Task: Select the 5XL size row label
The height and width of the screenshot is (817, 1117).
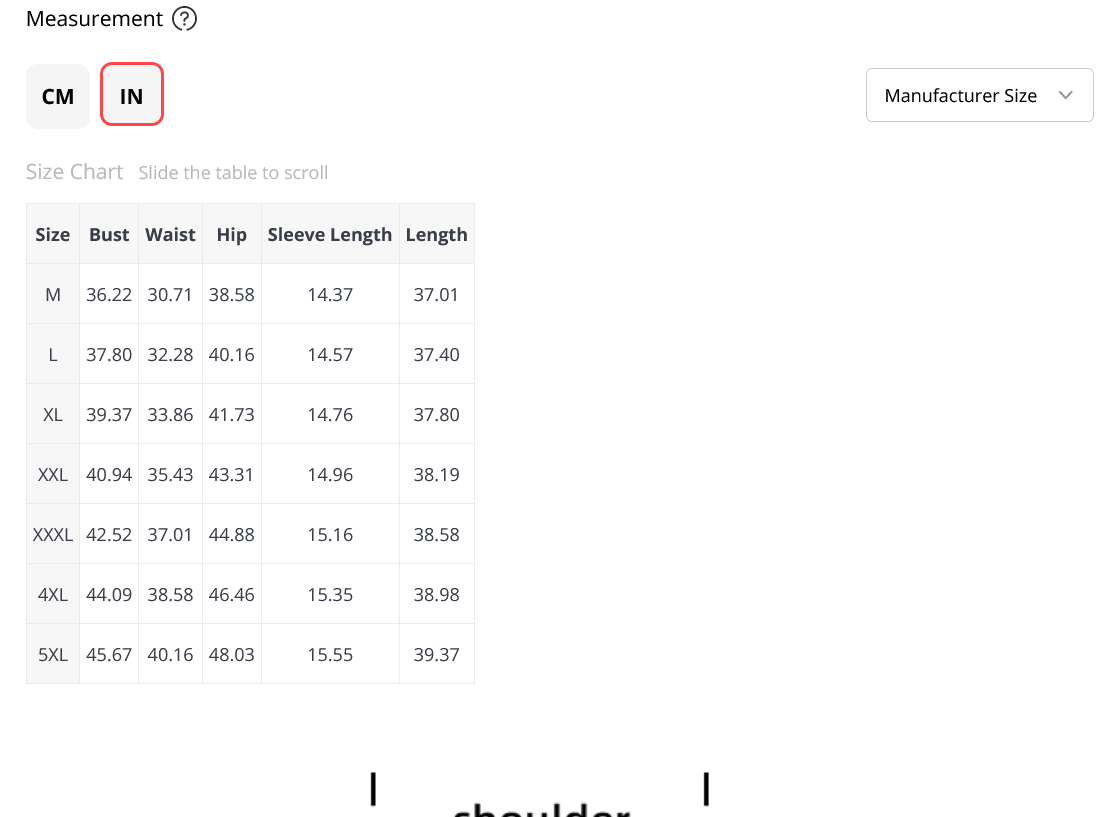Action: coord(53,654)
